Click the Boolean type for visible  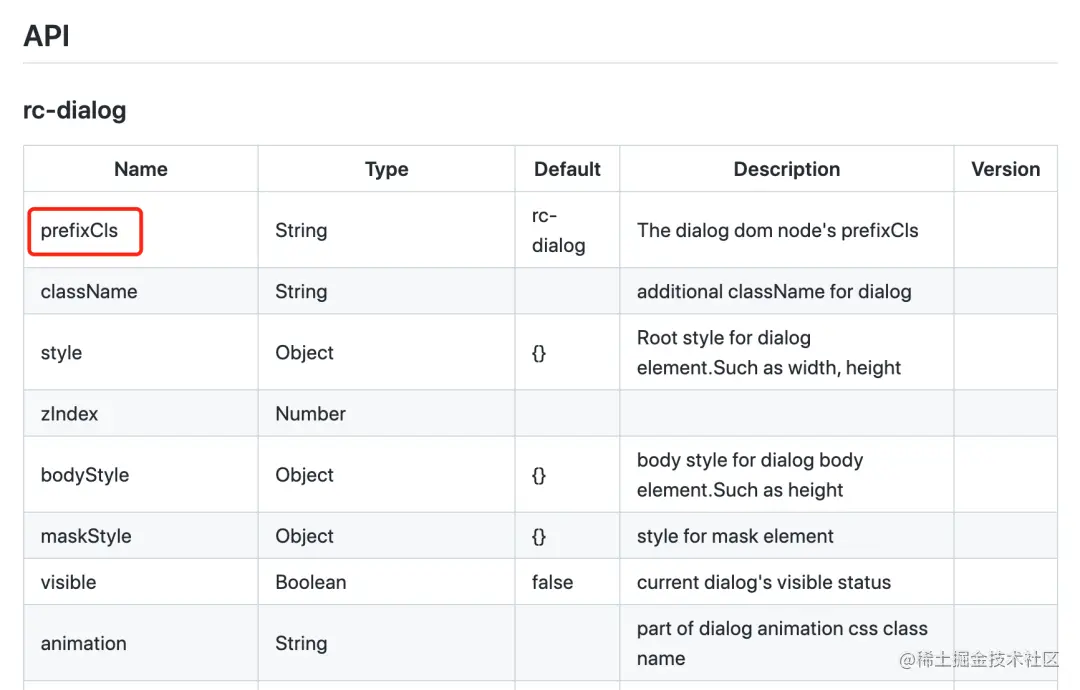(311, 583)
